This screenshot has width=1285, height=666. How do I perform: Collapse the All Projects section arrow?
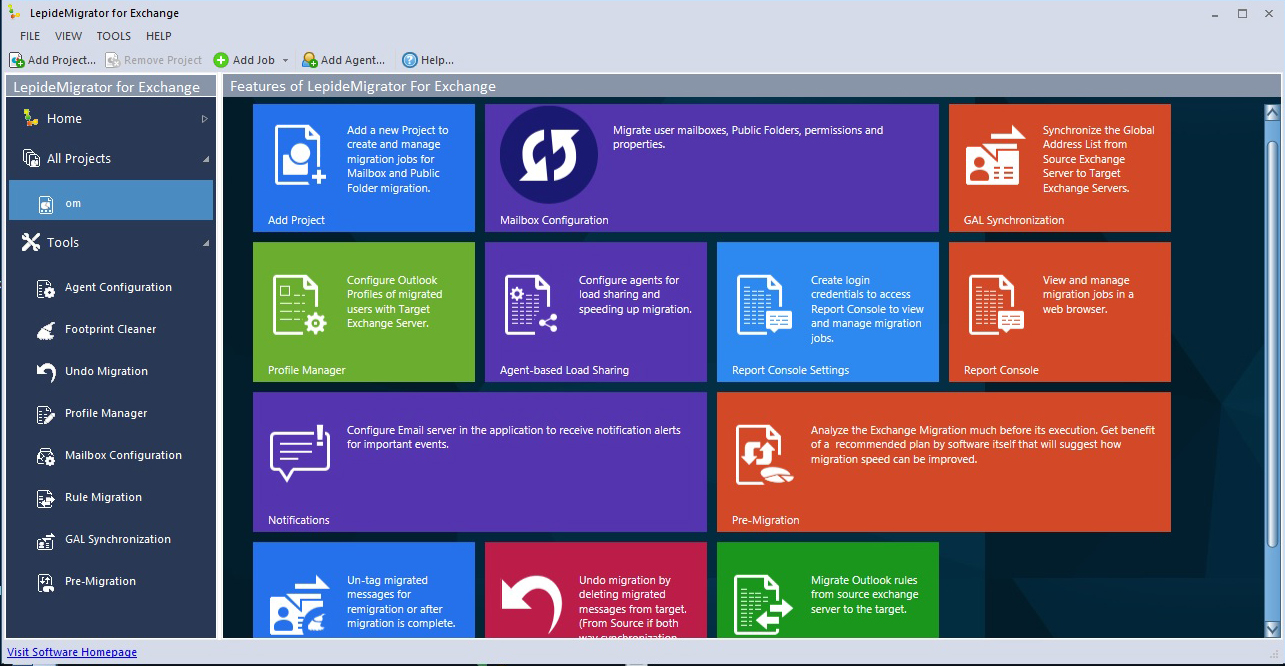pyautogui.click(x=205, y=159)
